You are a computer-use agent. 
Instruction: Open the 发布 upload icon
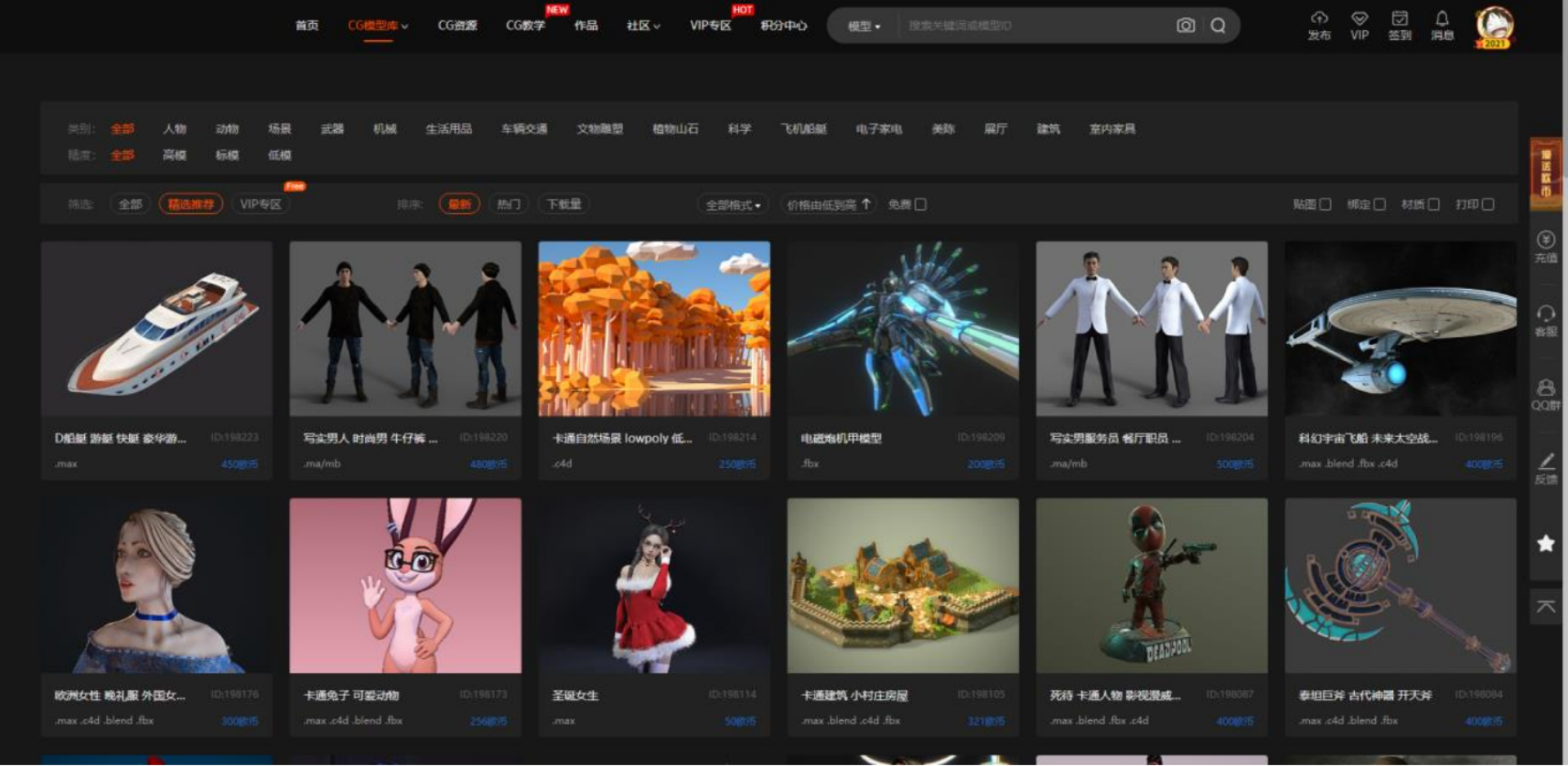1319,20
